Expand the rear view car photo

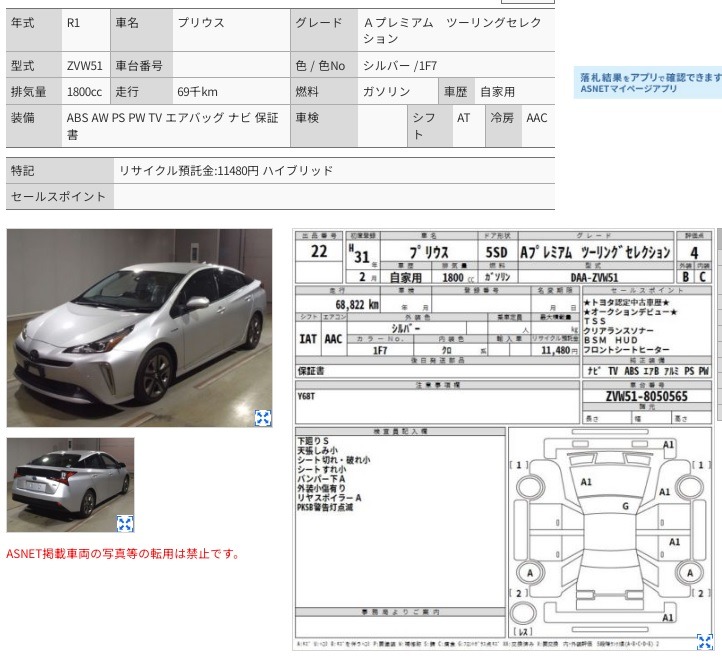click(x=125, y=523)
